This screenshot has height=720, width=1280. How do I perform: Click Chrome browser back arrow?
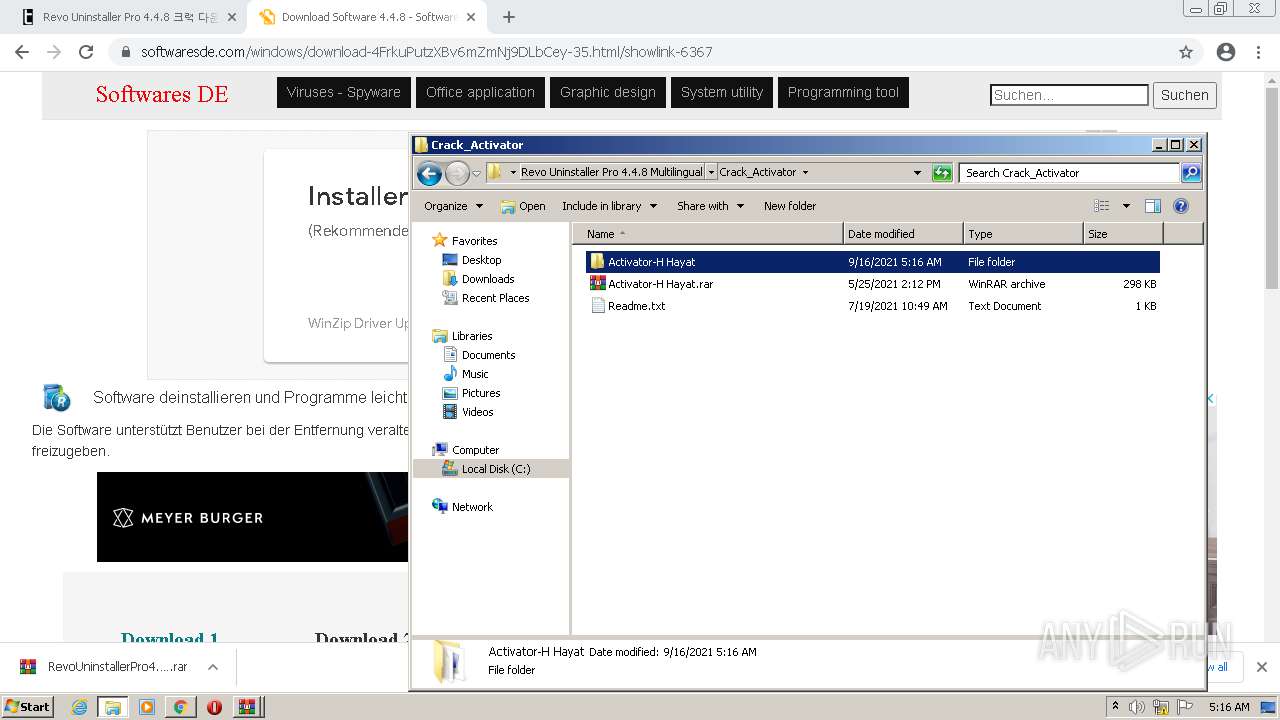tap(22, 52)
